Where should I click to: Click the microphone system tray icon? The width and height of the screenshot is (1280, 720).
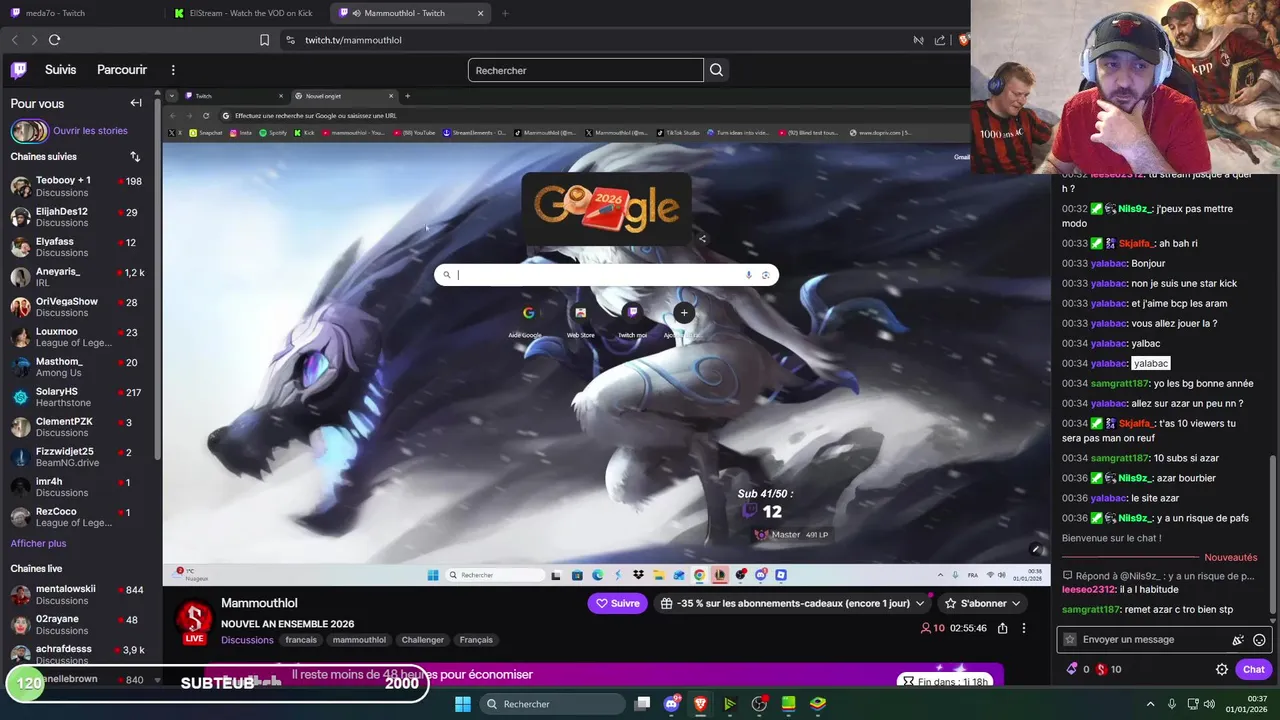(x=1171, y=704)
